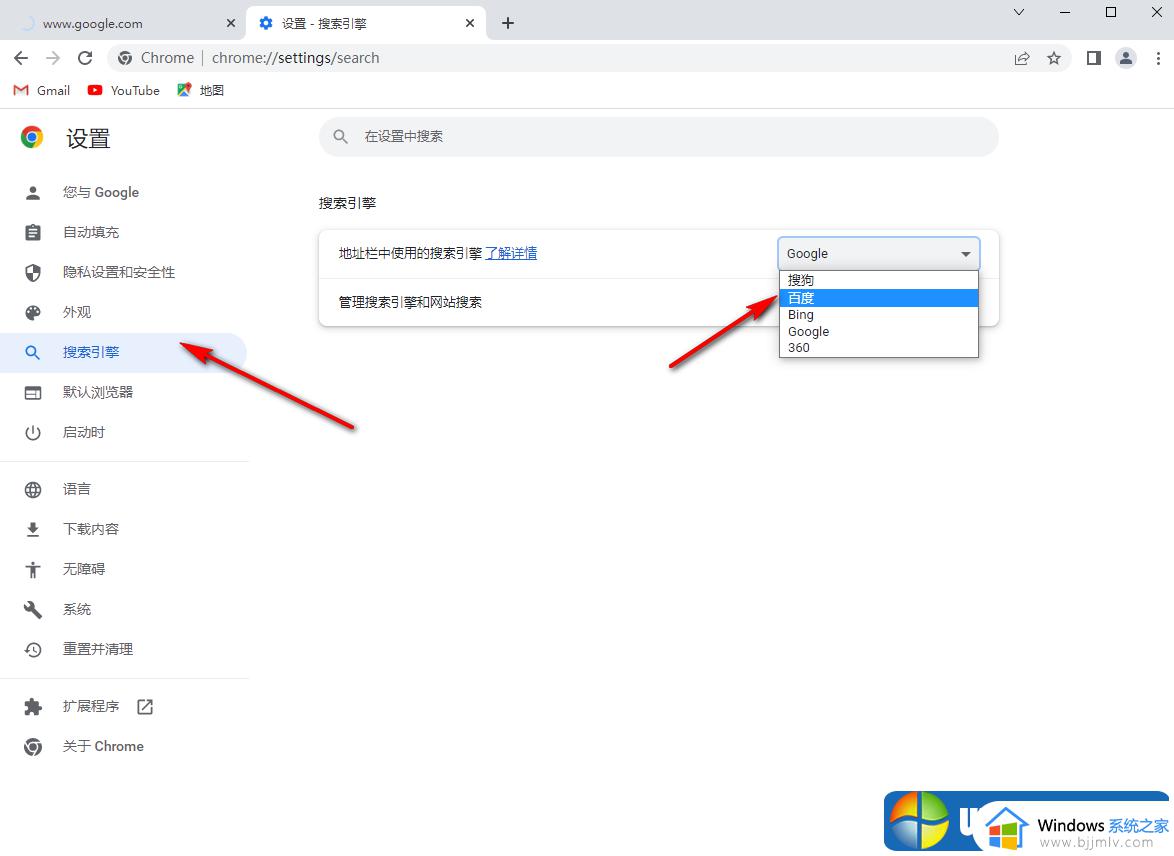Image resolution: width=1174 pixels, height=856 pixels.
Task: Choose 搜狗 from the dropdown list
Action: [x=878, y=280]
